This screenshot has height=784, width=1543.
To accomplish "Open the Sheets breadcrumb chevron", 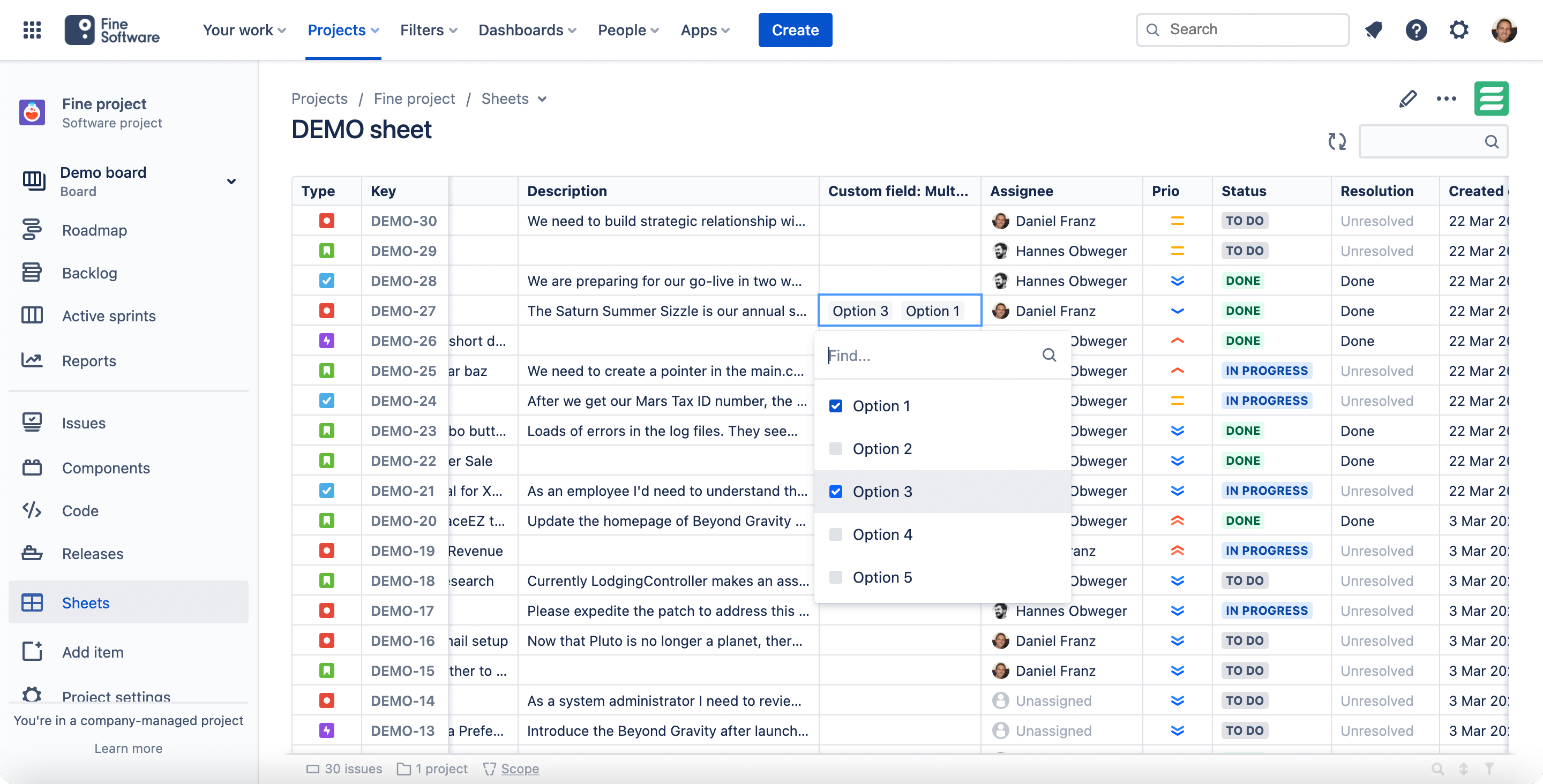I will click(x=543, y=99).
